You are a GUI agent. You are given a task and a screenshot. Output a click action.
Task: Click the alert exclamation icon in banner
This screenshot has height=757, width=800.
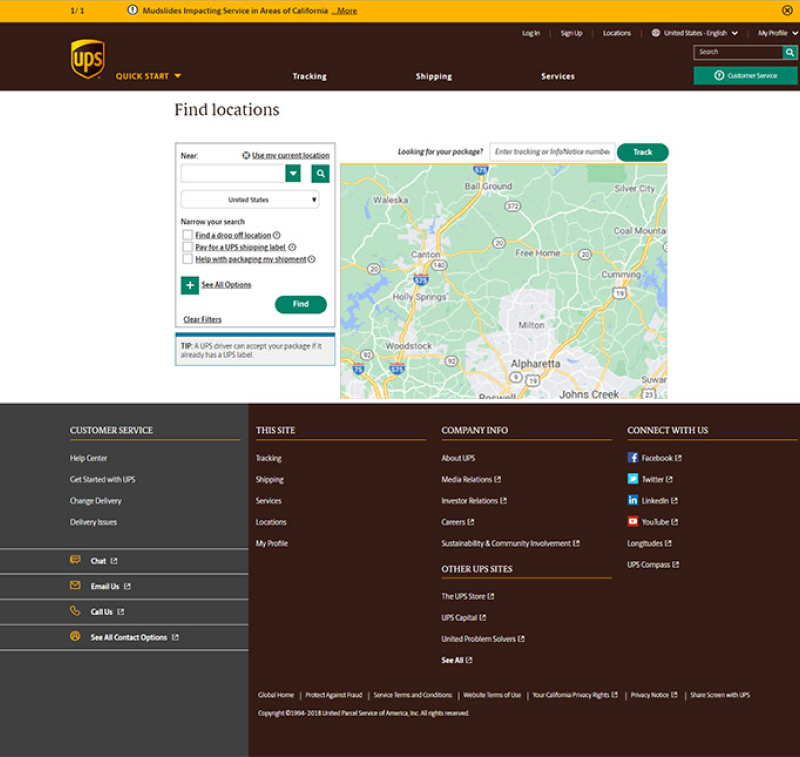(132, 10)
